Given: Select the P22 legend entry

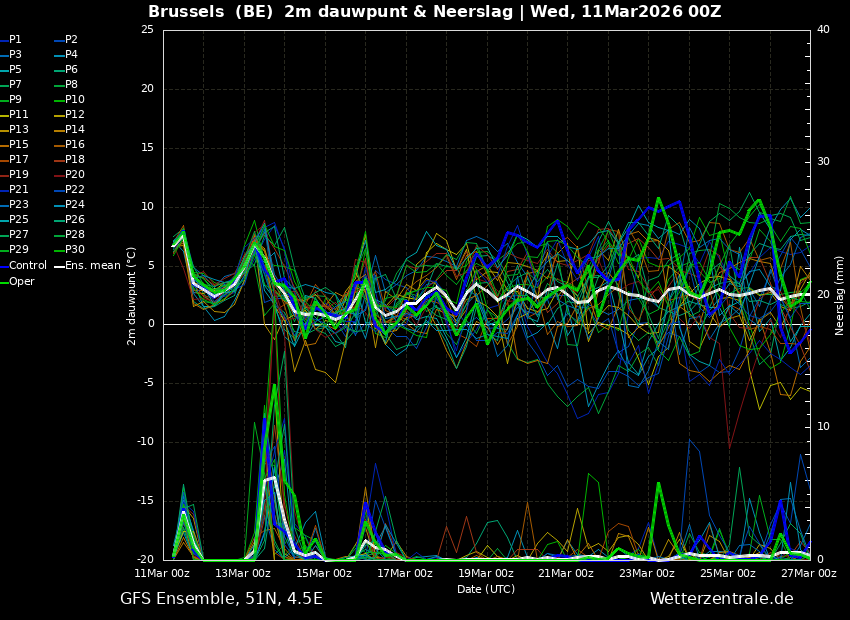Looking at the screenshot, I should click(69, 190).
